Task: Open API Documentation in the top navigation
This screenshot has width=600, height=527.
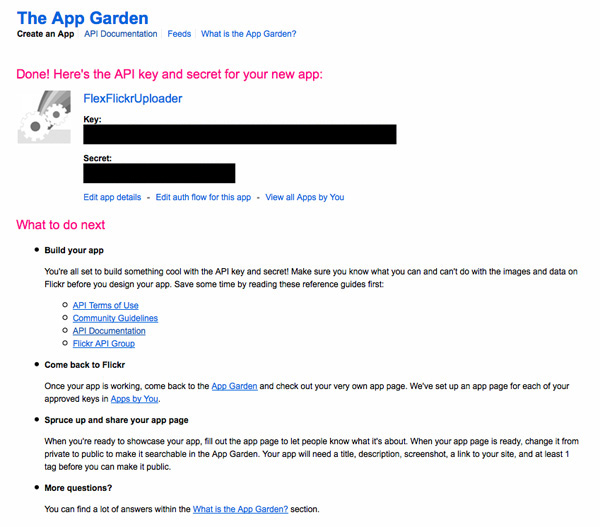Action: 121,34
